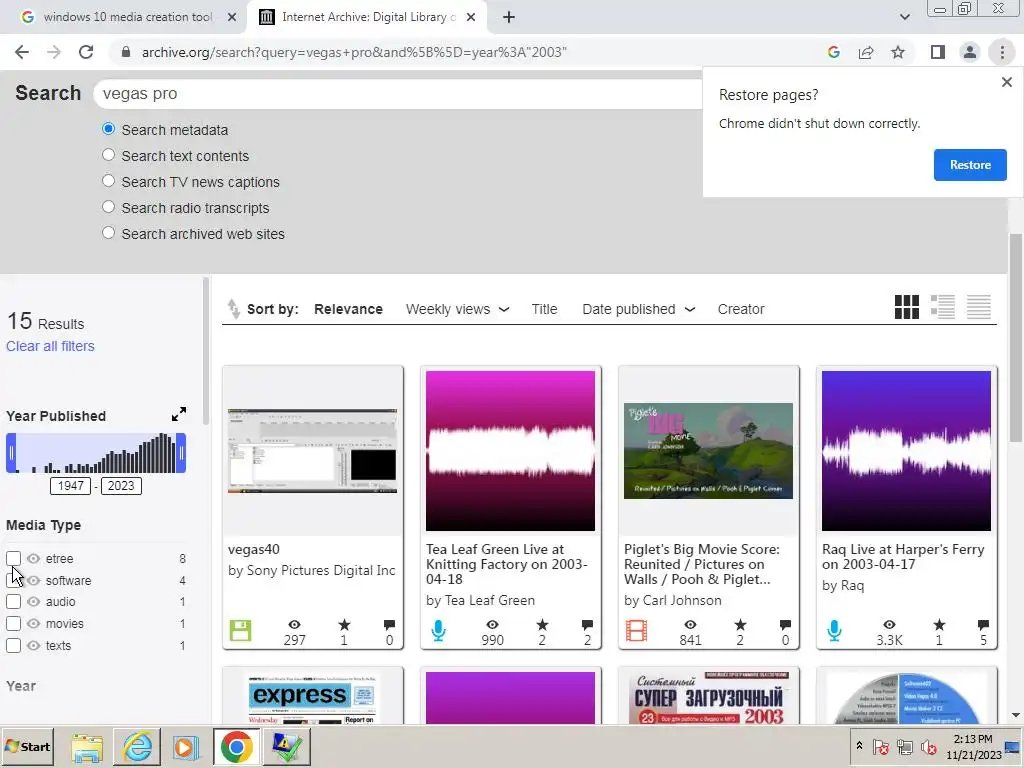The width and height of the screenshot is (1024, 768).
Task: Click the favorites star on Raq card
Action: pyautogui.click(x=938, y=625)
